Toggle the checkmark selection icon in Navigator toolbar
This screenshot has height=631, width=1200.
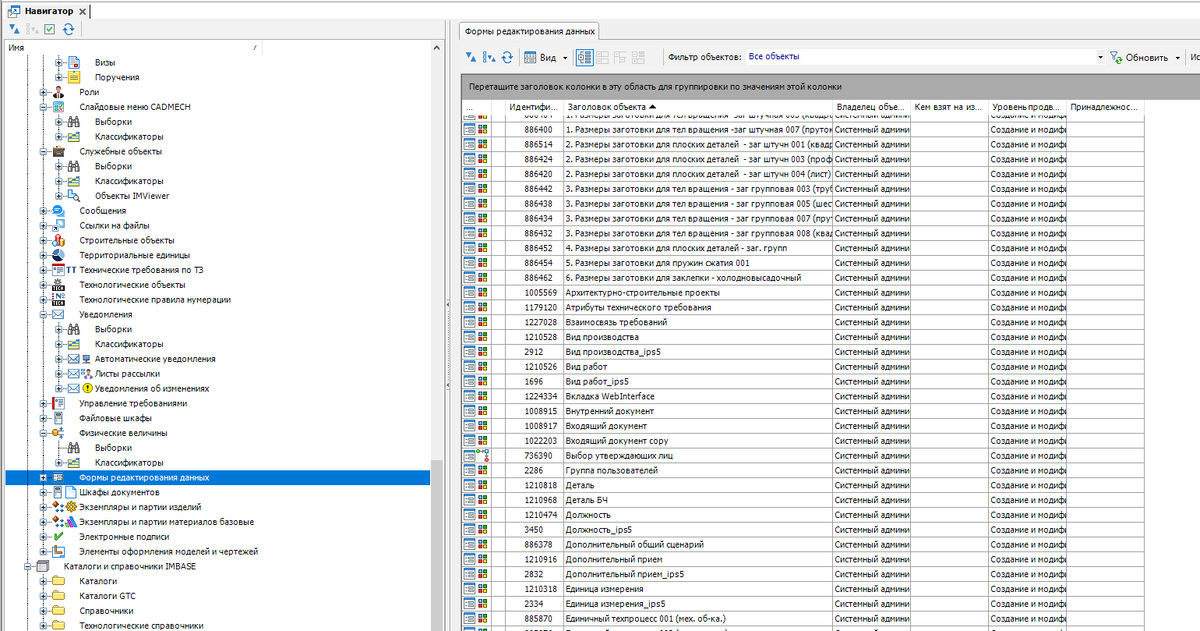point(49,30)
